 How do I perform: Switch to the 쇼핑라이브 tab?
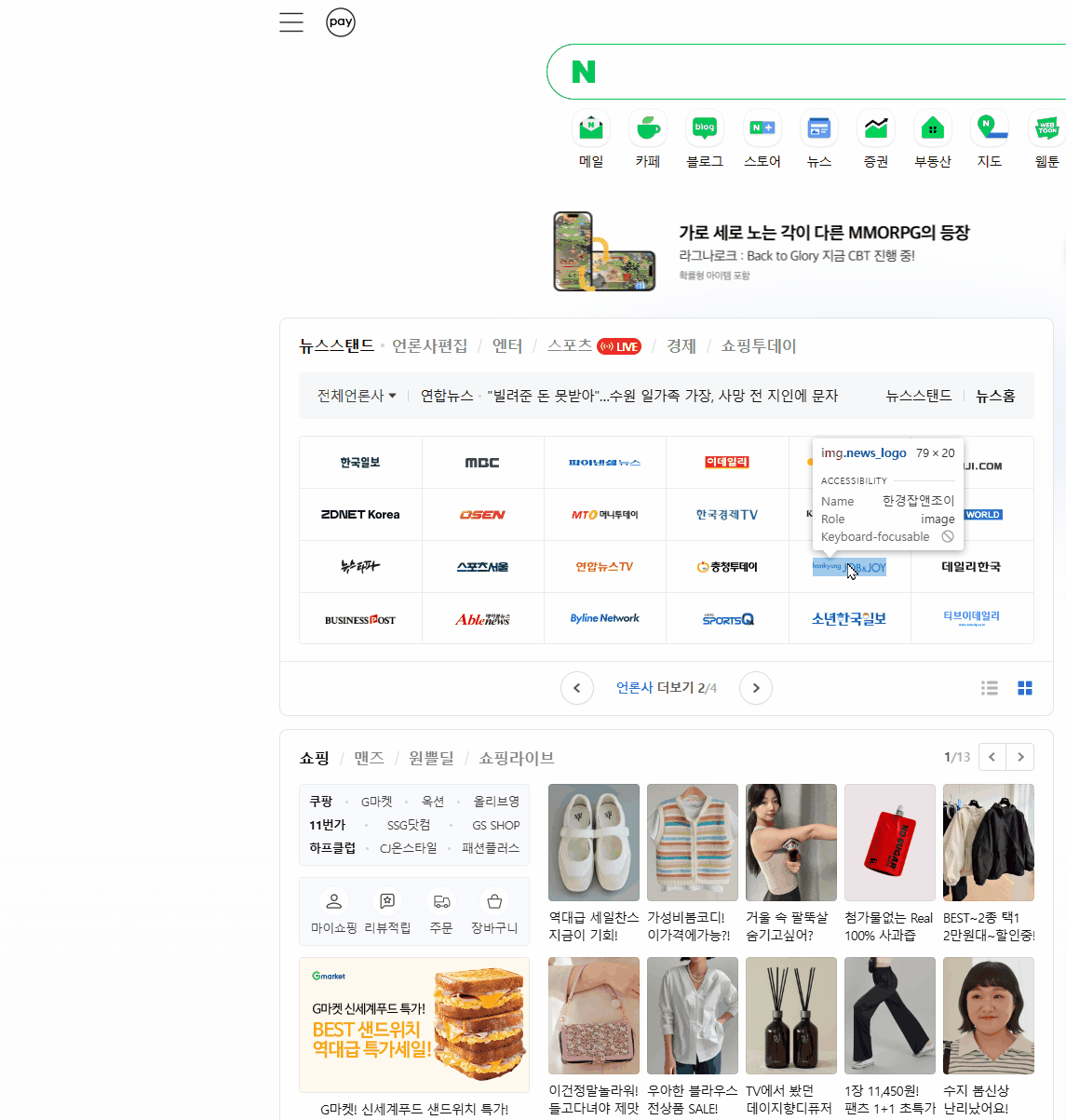pos(517,758)
